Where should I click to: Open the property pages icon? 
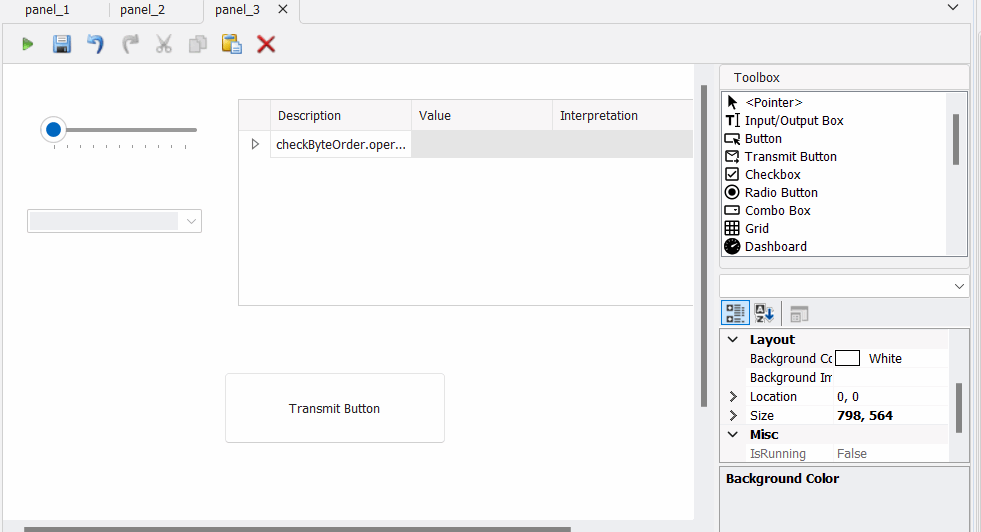pyautogui.click(x=799, y=314)
